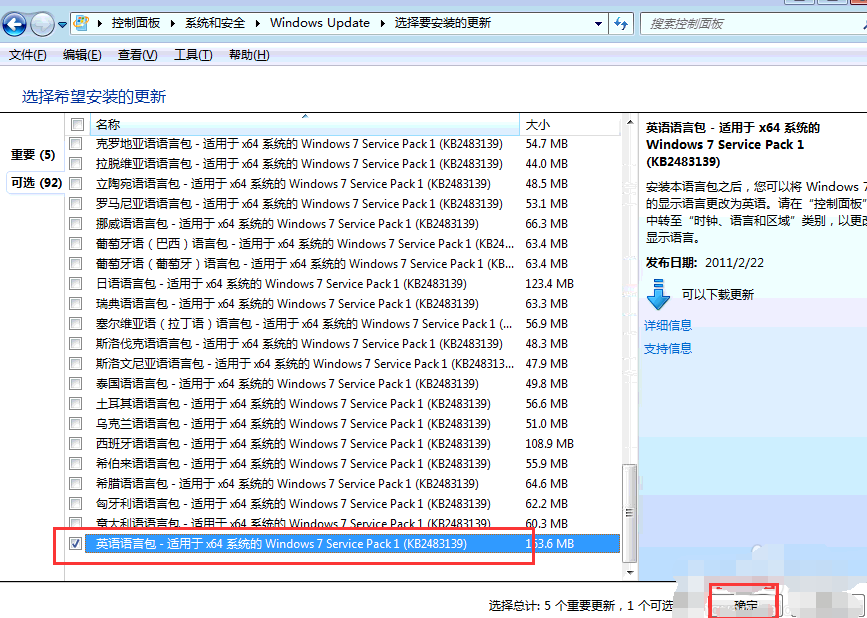867x618 pixels.
Task: Open the recent pages dropdown arrow
Action: pos(63,23)
